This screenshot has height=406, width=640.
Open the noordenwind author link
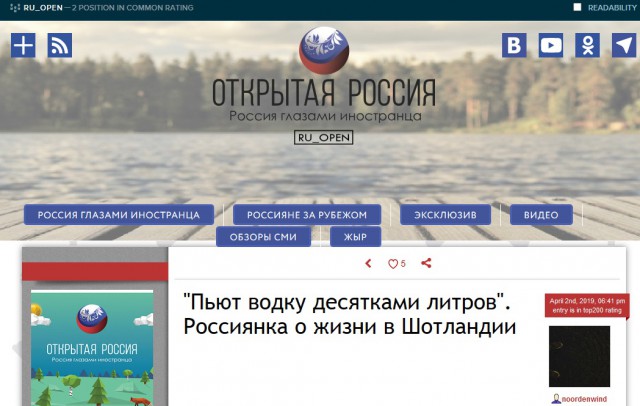pyautogui.click(x=584, y=399)
